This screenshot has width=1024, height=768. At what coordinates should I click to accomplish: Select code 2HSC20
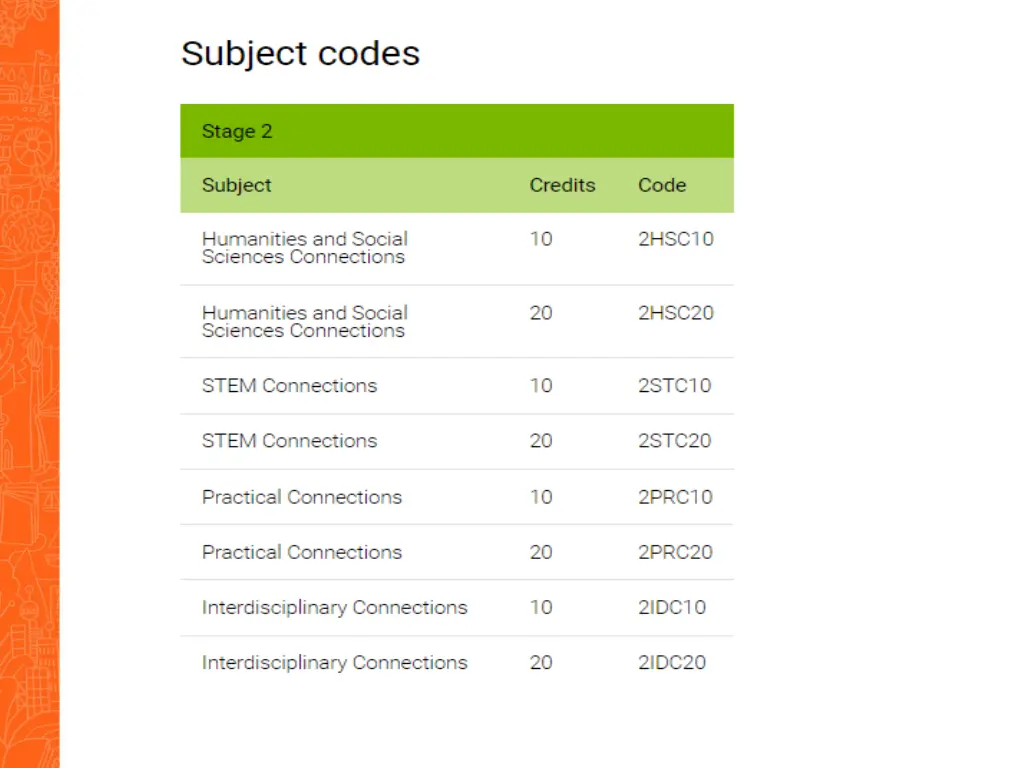pyautogui.click(x=676, y=313)
